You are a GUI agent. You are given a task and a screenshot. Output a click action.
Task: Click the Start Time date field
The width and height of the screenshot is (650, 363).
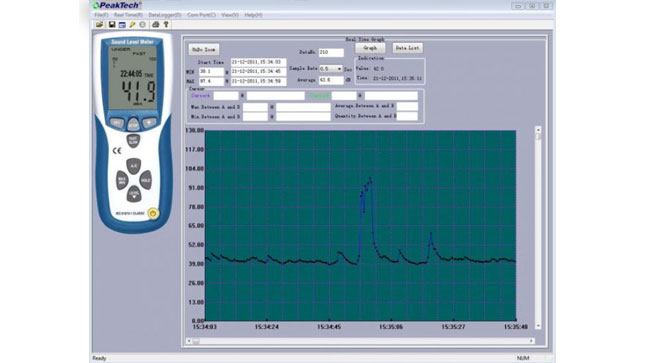pyautogui.click(x=258, y=62)
